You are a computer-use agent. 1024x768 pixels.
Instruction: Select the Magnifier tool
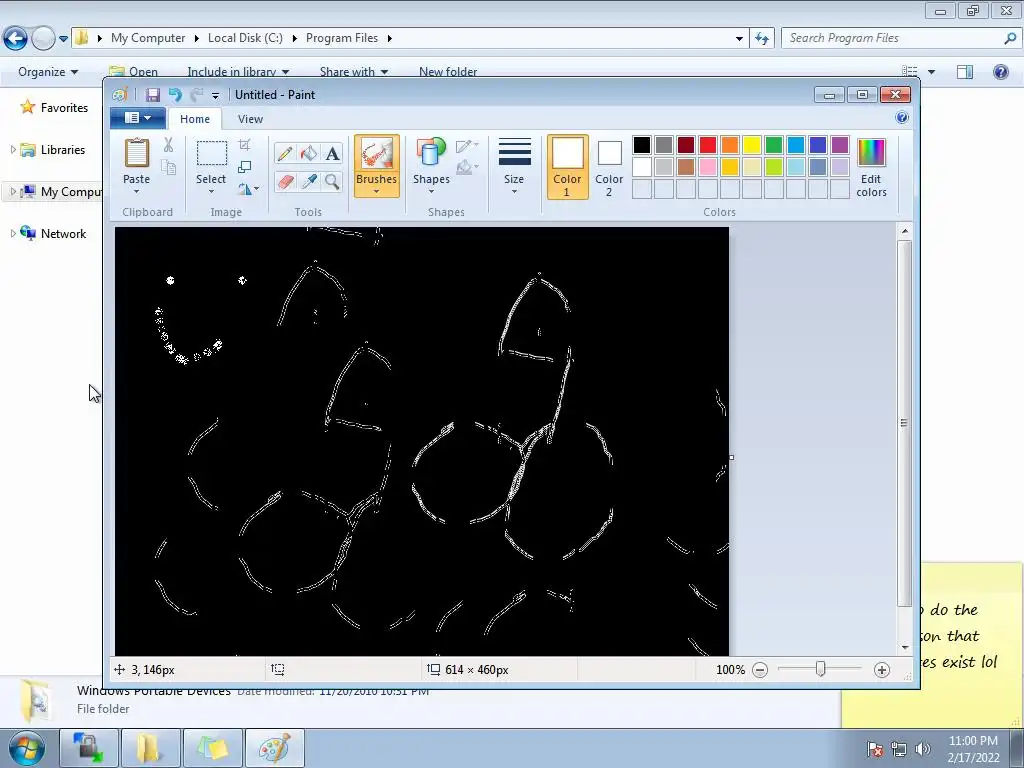[332, 182]
